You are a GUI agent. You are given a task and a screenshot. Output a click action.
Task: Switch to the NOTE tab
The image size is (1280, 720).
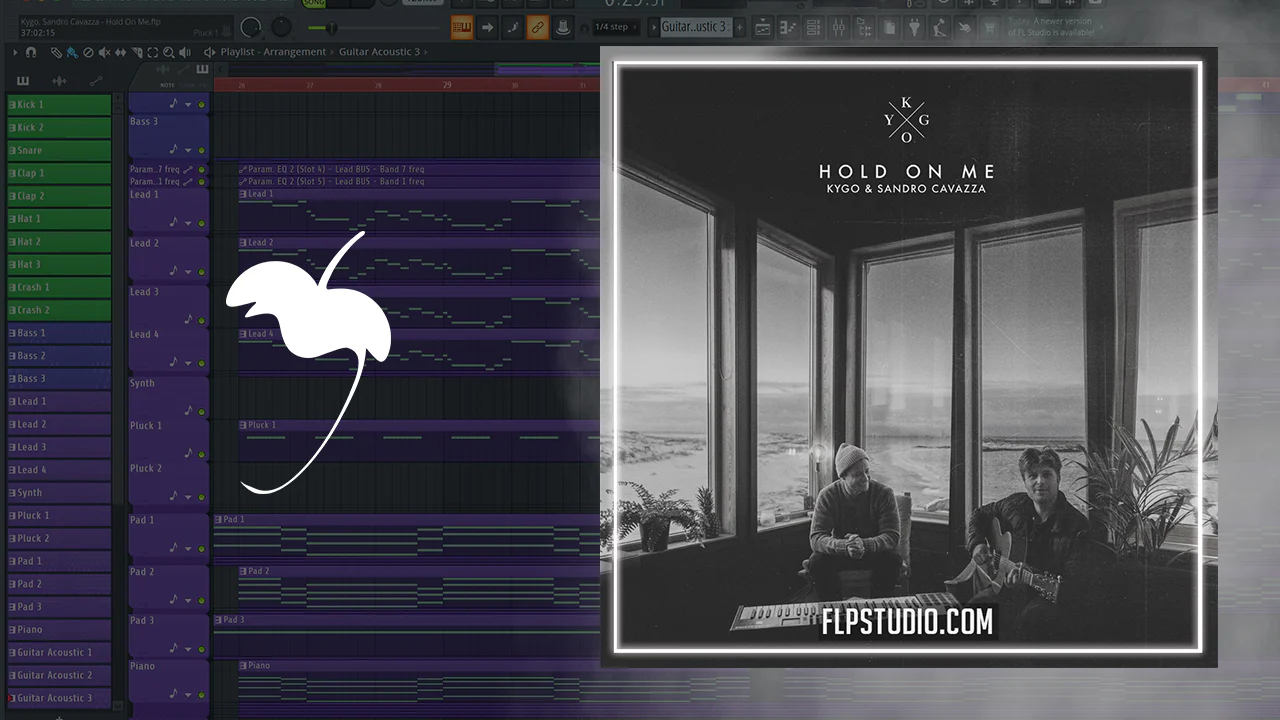click(167, 85)
